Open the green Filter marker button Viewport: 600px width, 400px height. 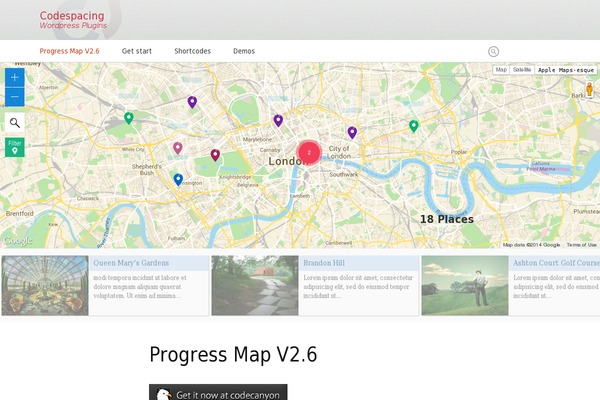point(15,147)
